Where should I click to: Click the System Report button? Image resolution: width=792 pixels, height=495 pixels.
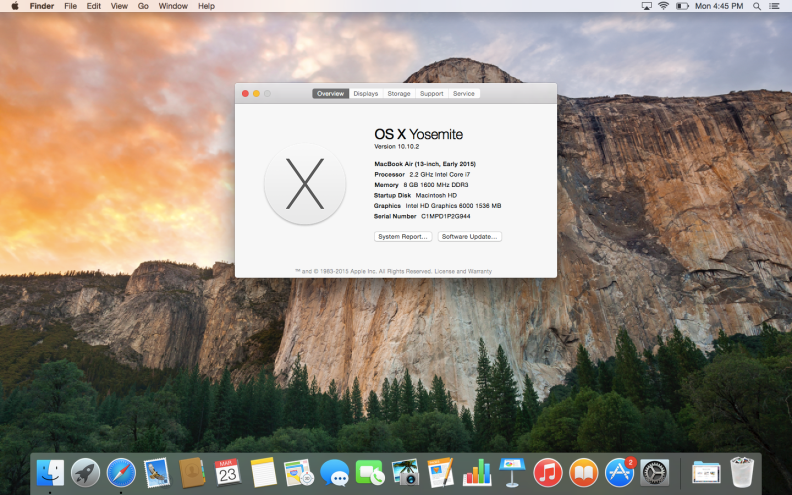point(403,236)
